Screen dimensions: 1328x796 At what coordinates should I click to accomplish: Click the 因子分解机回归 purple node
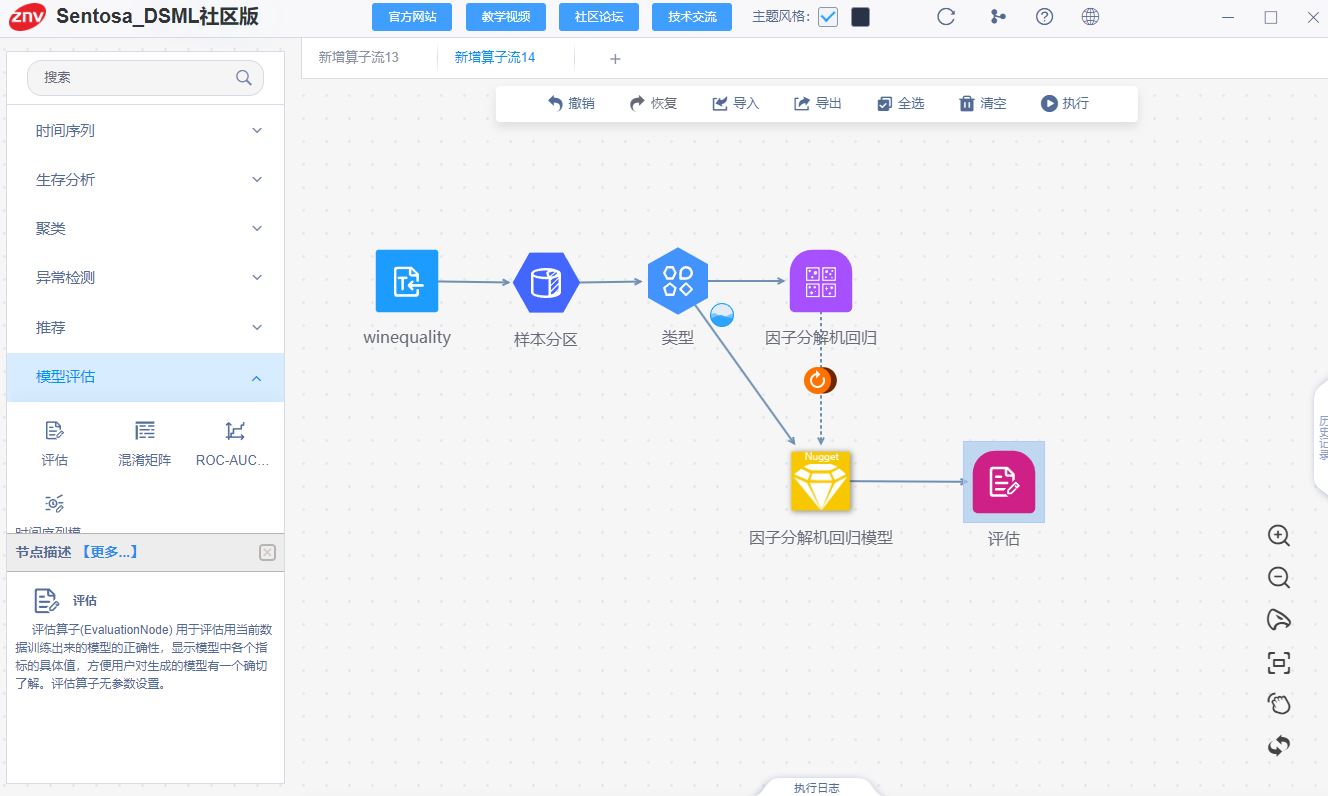[x=821, y=281]
